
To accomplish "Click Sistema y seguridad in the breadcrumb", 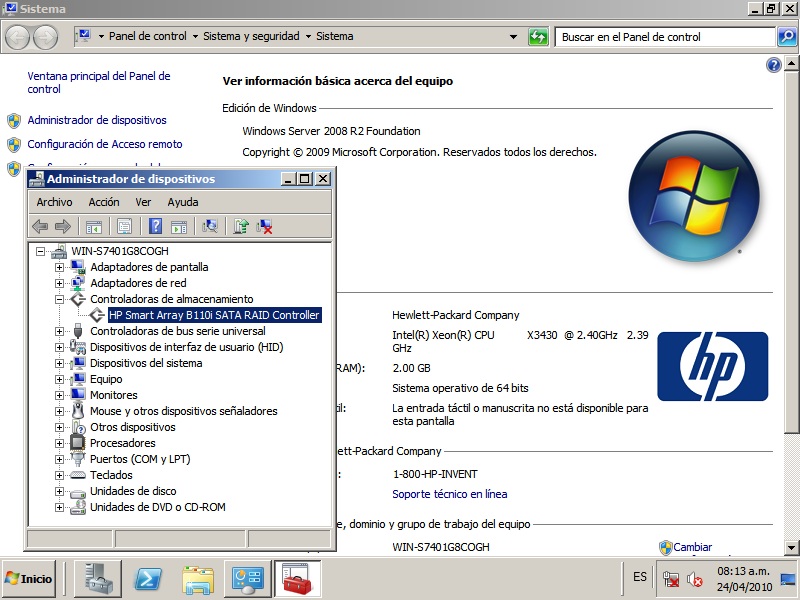I will pos(251,36).
